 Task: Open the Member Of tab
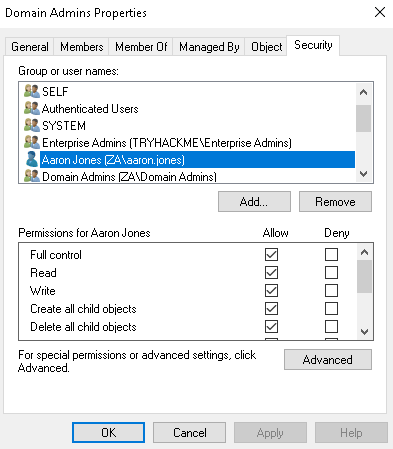pos(141,47)
